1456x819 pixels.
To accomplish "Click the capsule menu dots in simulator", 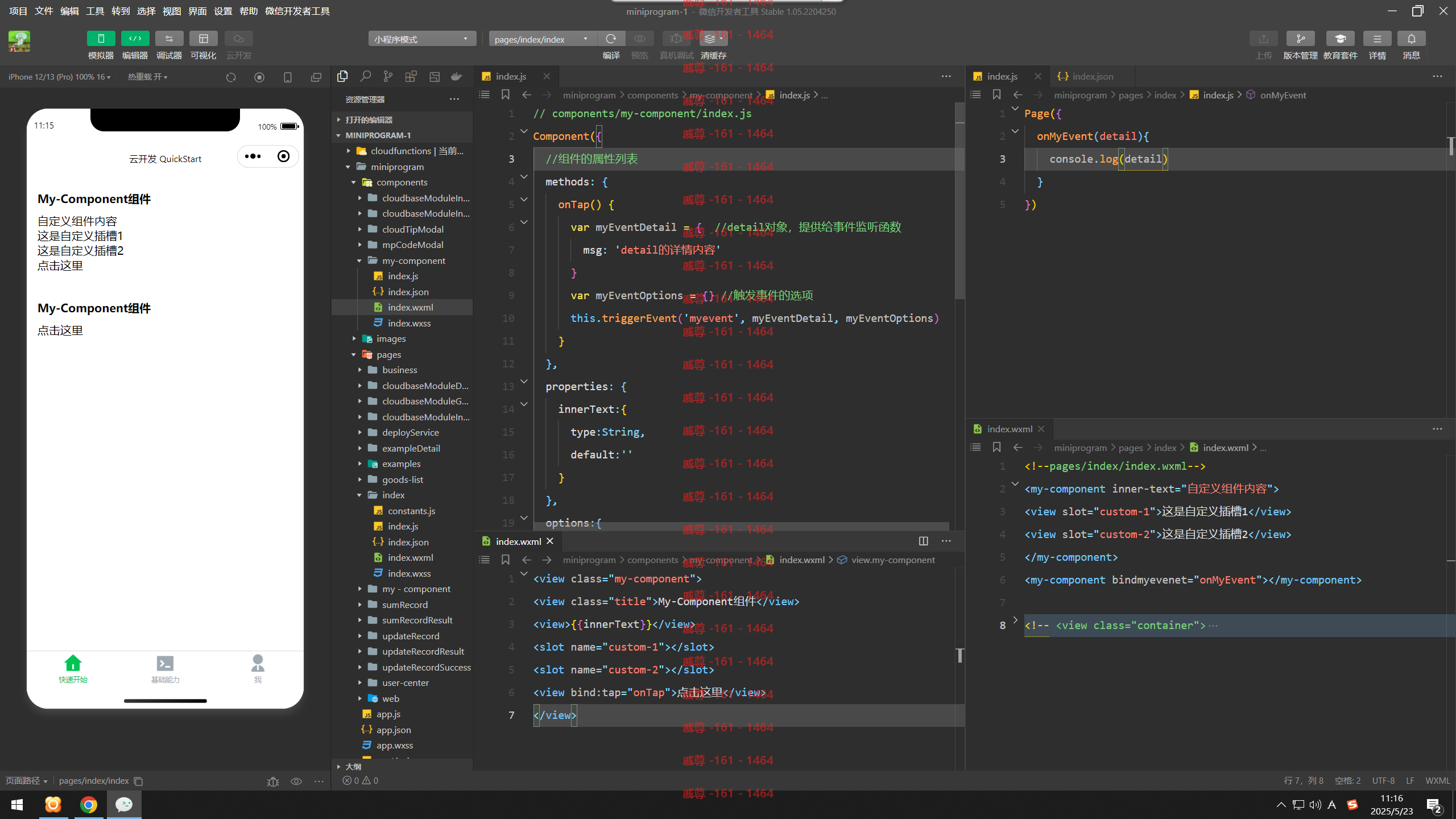I will (x=253, y=156).
